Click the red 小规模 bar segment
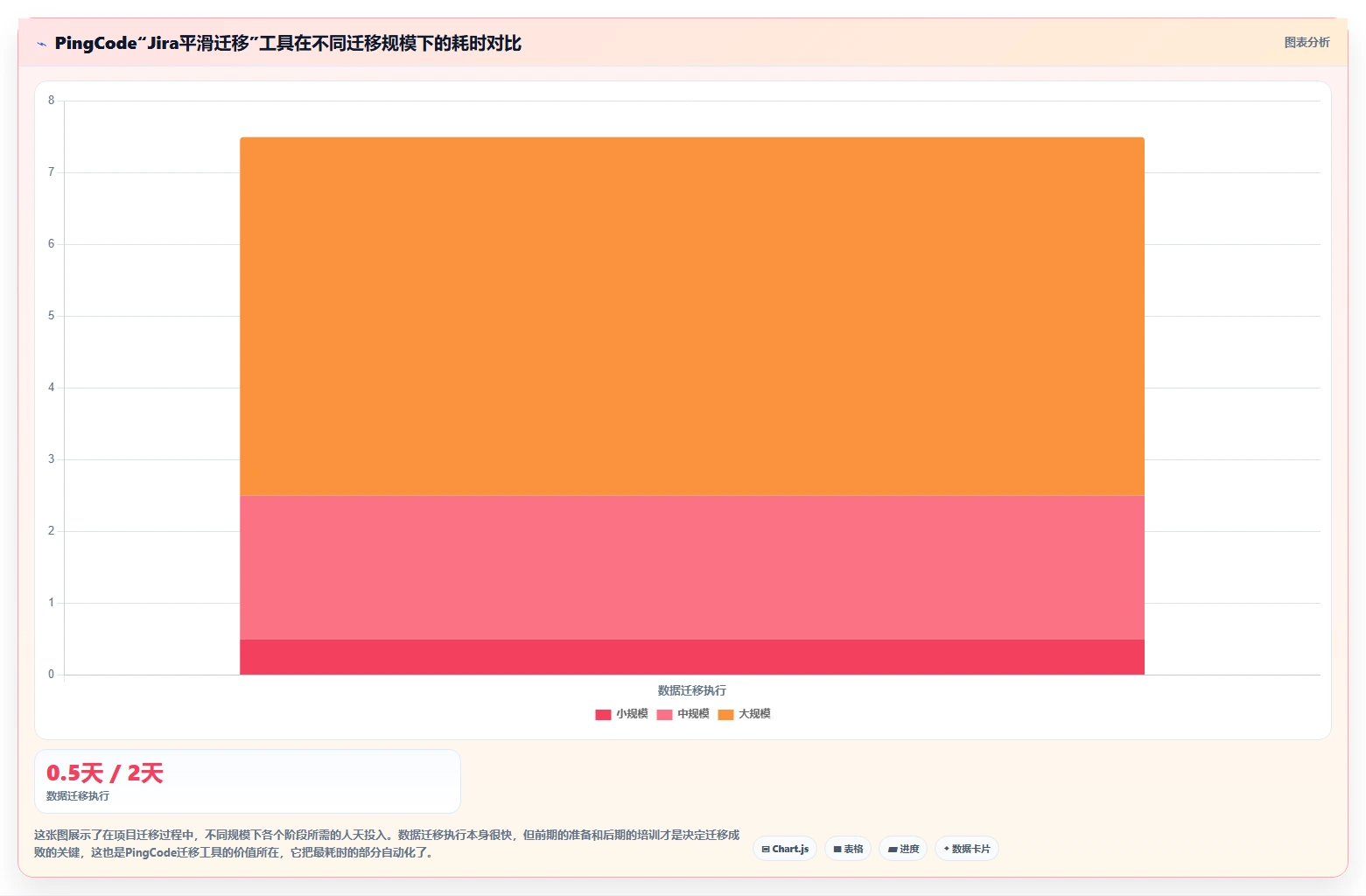1366x896 pixels. point(692,657)
